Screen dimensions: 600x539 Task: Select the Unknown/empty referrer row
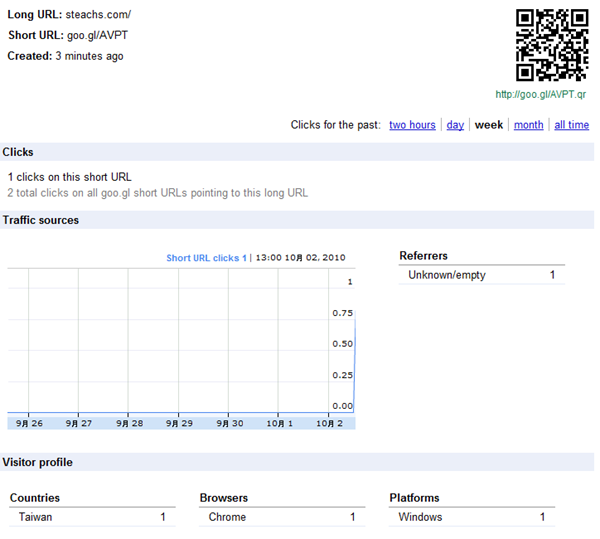pyautogui.click(x=482, y=275)
